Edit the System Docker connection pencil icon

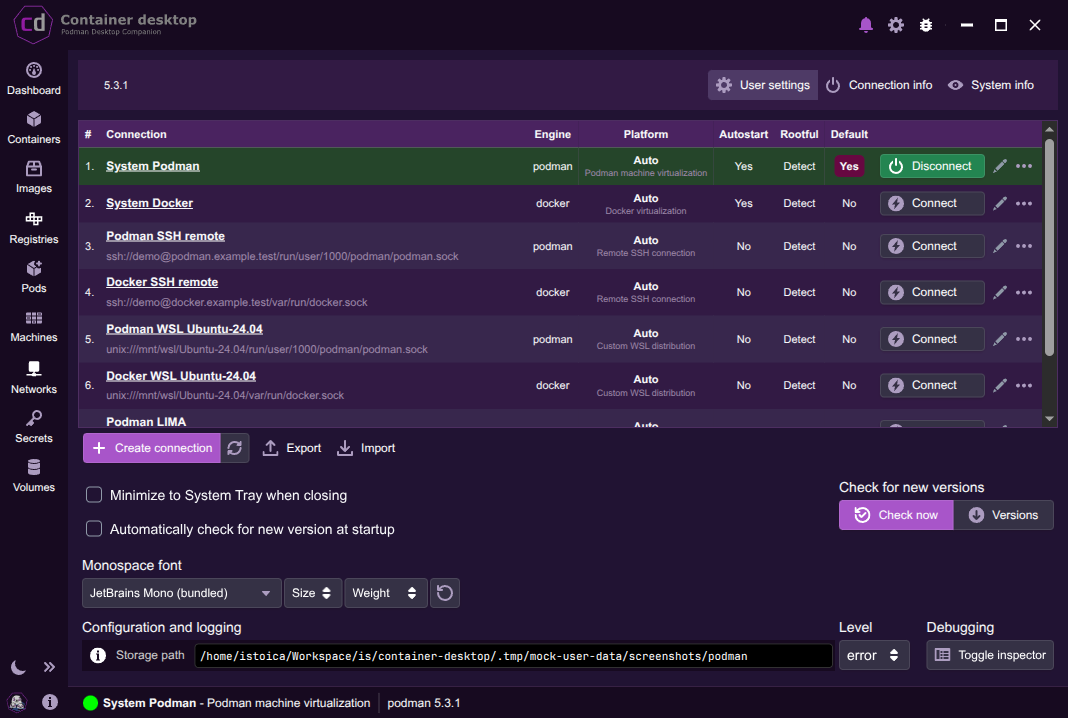click(x=1000, y=204)
